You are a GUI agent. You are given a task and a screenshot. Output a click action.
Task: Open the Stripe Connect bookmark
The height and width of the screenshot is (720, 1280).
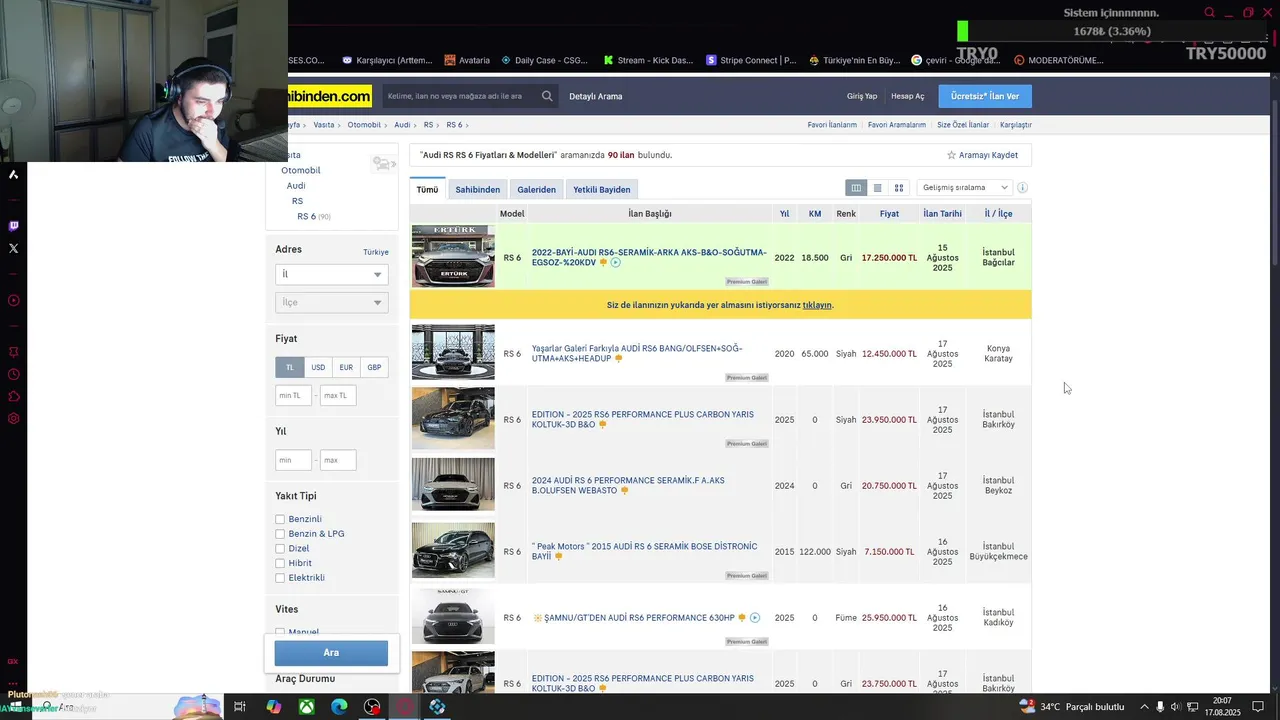click(751, 60)
